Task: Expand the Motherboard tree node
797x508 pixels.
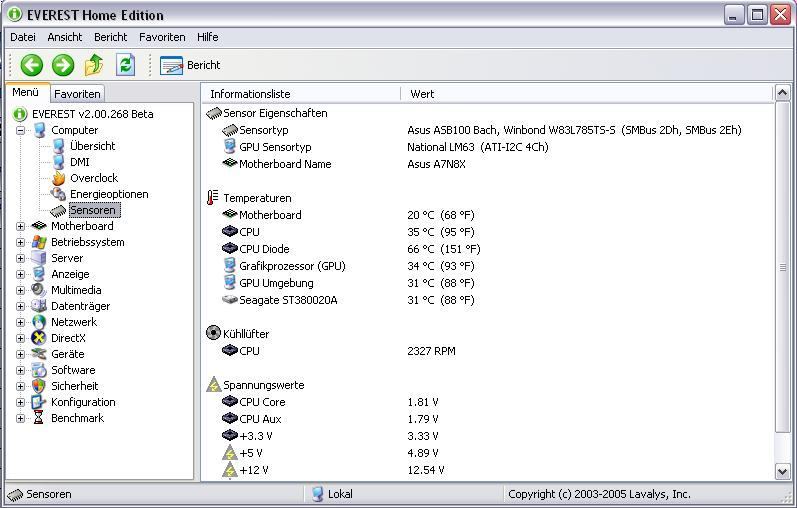Action: click(20, 226)
